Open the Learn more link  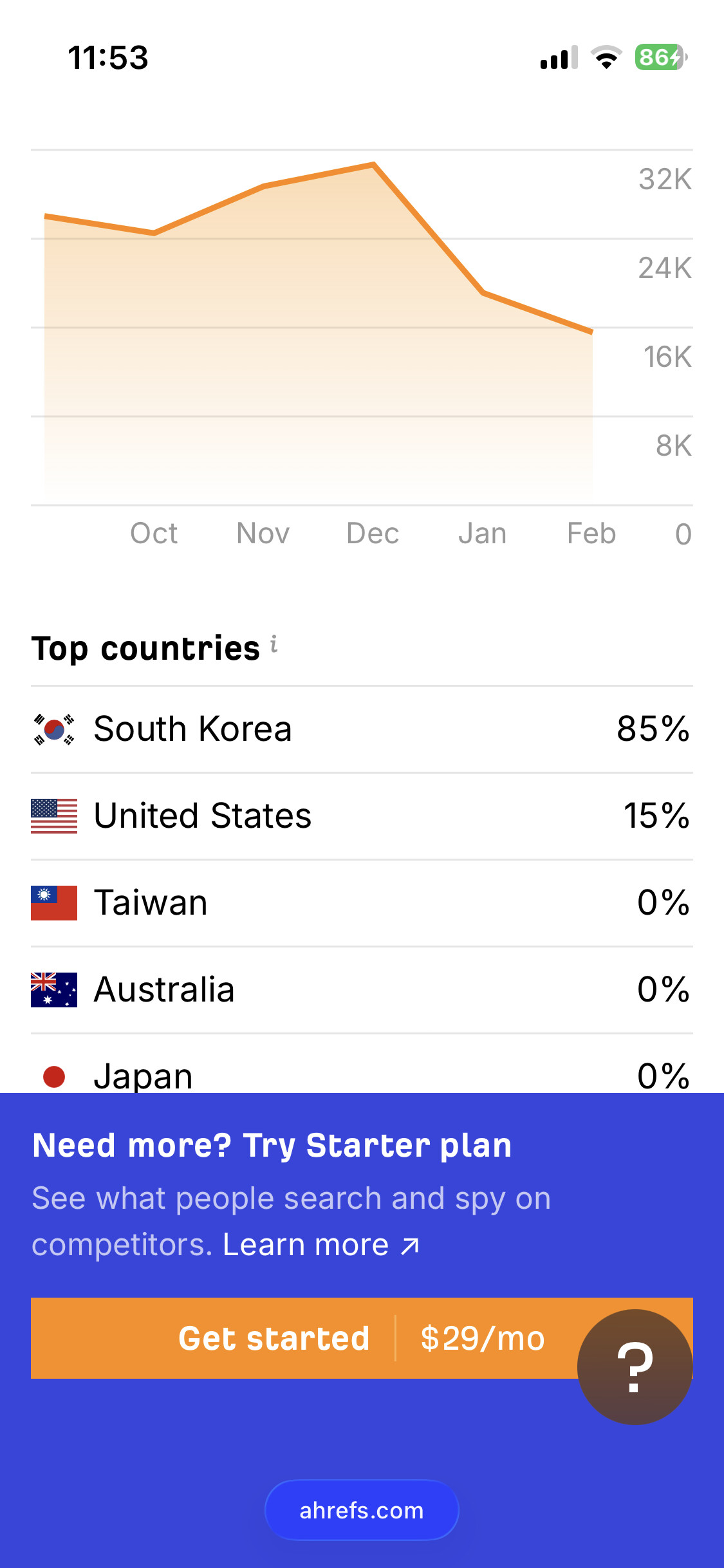320,1245
